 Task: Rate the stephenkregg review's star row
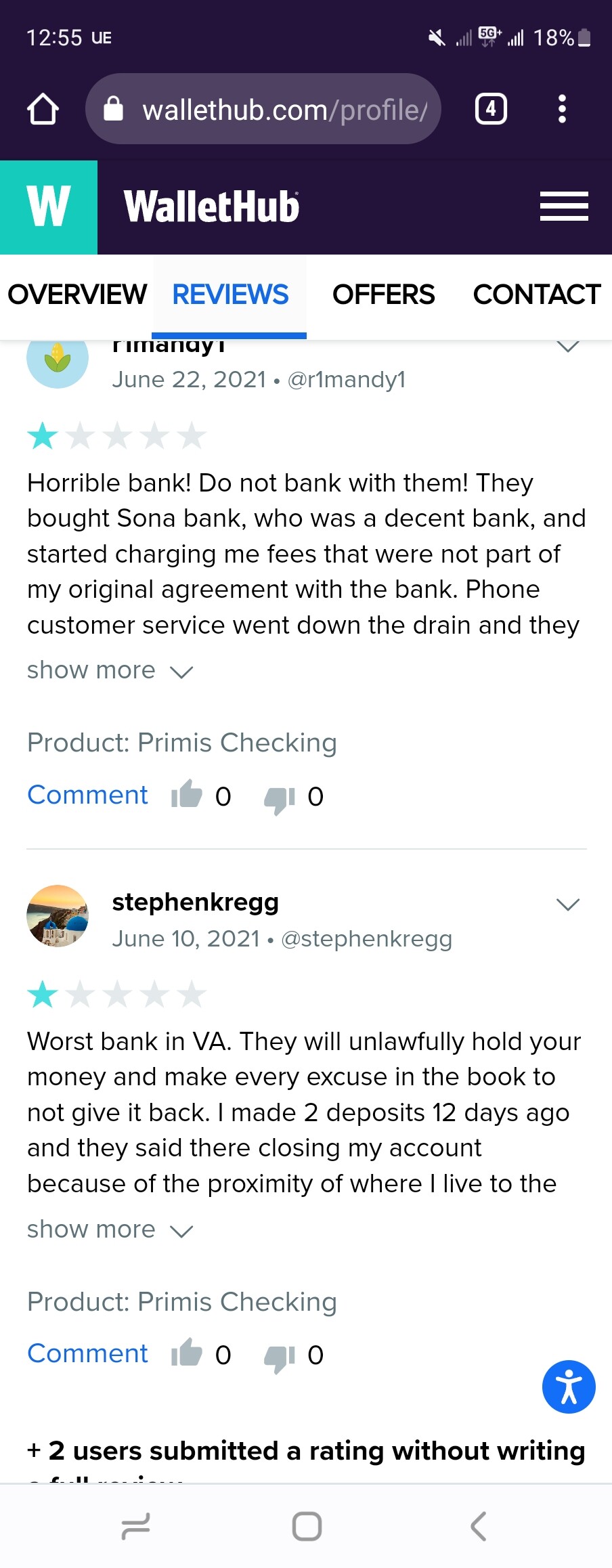pos(116,995)
